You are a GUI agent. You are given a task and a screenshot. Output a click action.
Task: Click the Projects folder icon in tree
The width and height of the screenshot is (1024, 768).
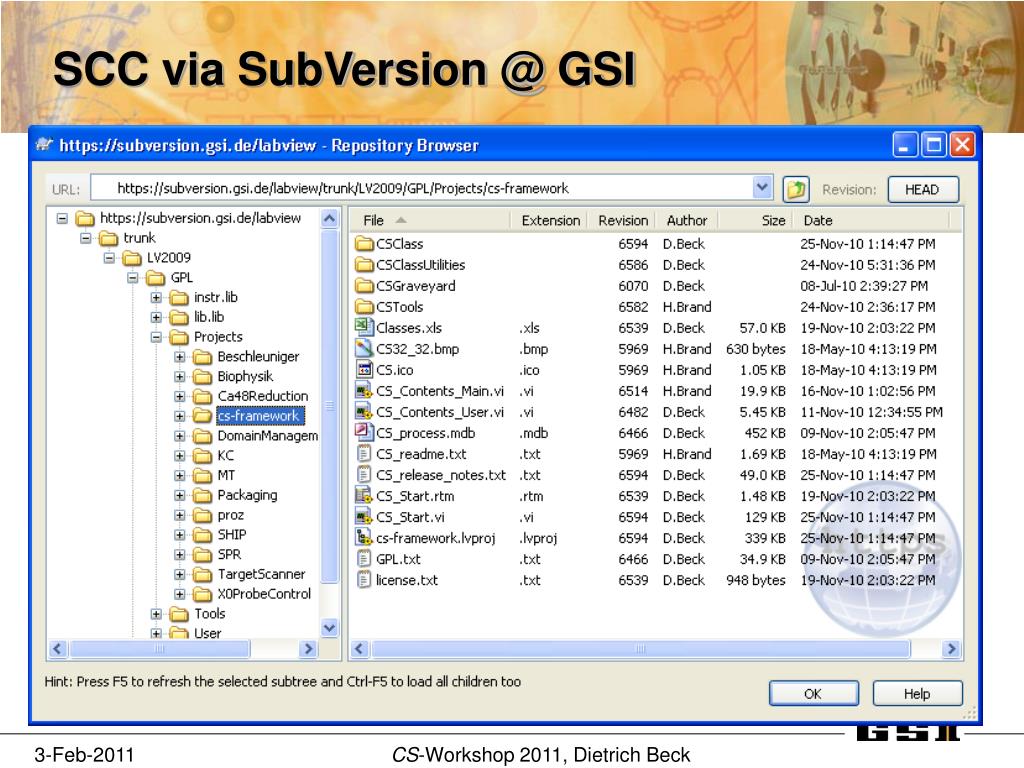(x=179, y=338)
